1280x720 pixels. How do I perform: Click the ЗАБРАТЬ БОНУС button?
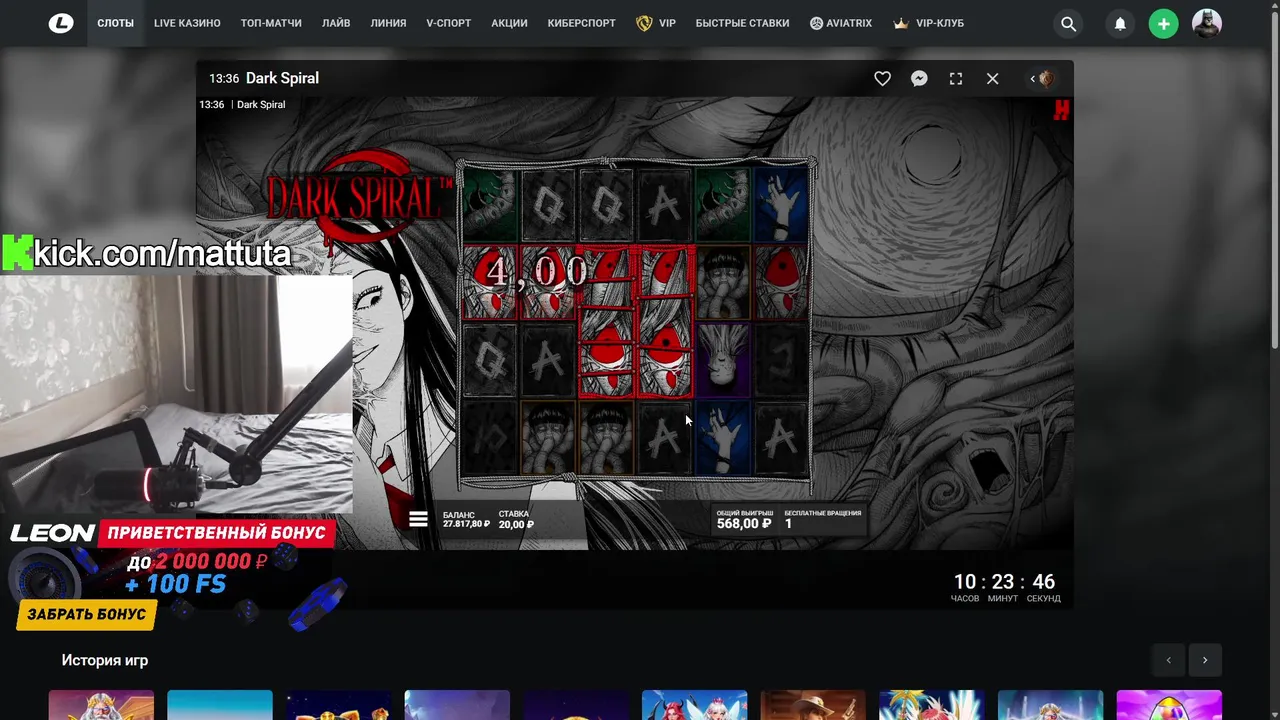87,614
